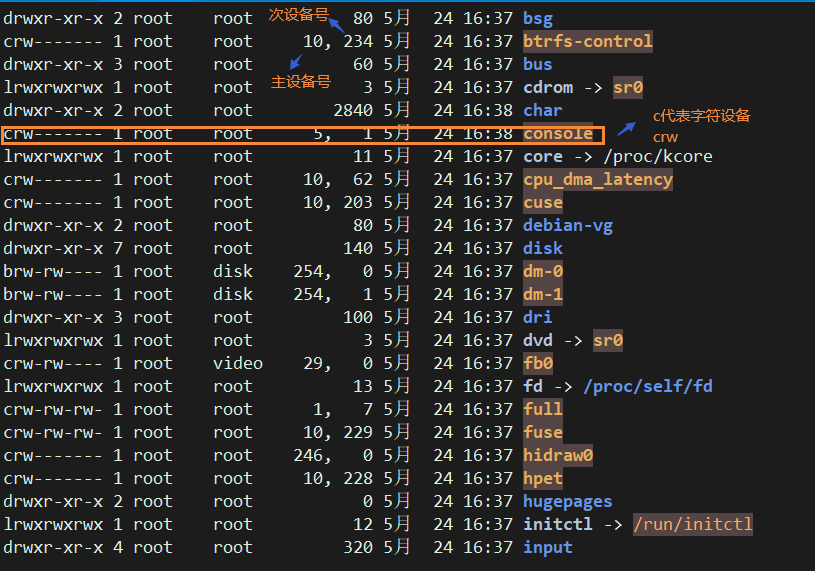Viewport: 815px width, 571px height.
Task: Click the video group of fb0 row
Action: click(238, 363)
